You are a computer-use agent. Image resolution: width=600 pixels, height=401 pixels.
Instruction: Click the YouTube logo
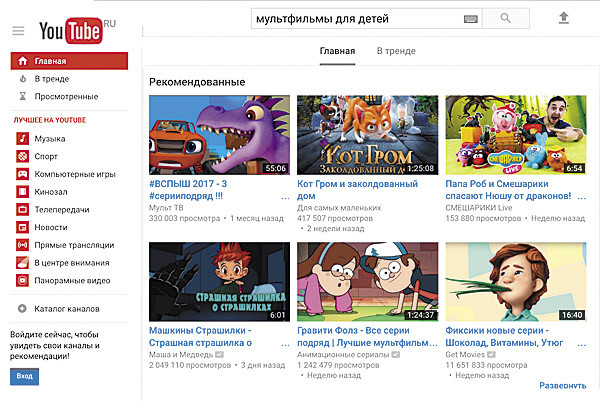70,32
